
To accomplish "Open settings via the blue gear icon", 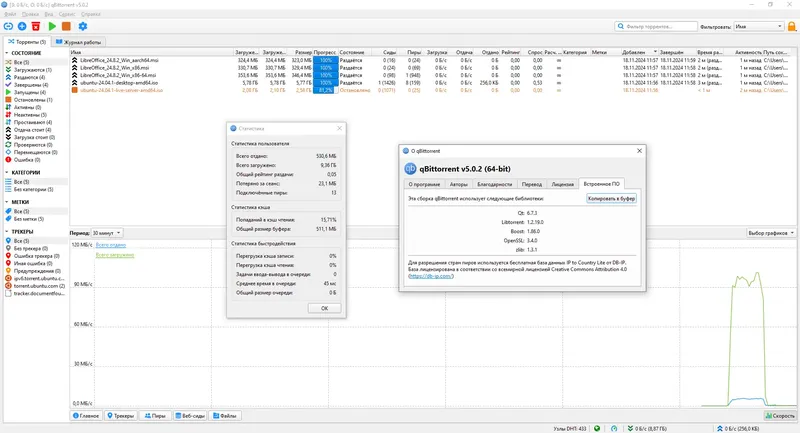I will [83, 26].
